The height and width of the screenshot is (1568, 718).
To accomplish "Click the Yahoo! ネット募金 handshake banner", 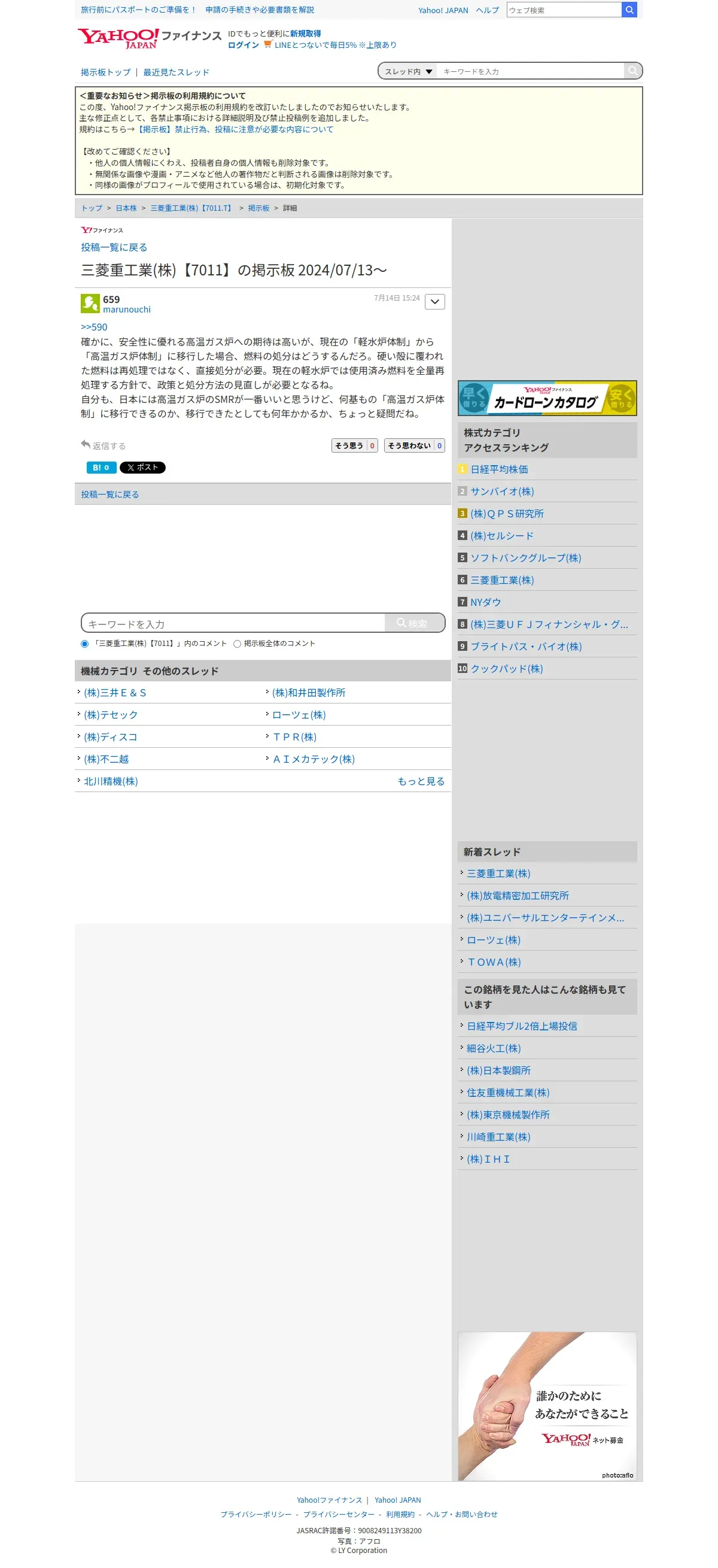I will point(547,1406).
